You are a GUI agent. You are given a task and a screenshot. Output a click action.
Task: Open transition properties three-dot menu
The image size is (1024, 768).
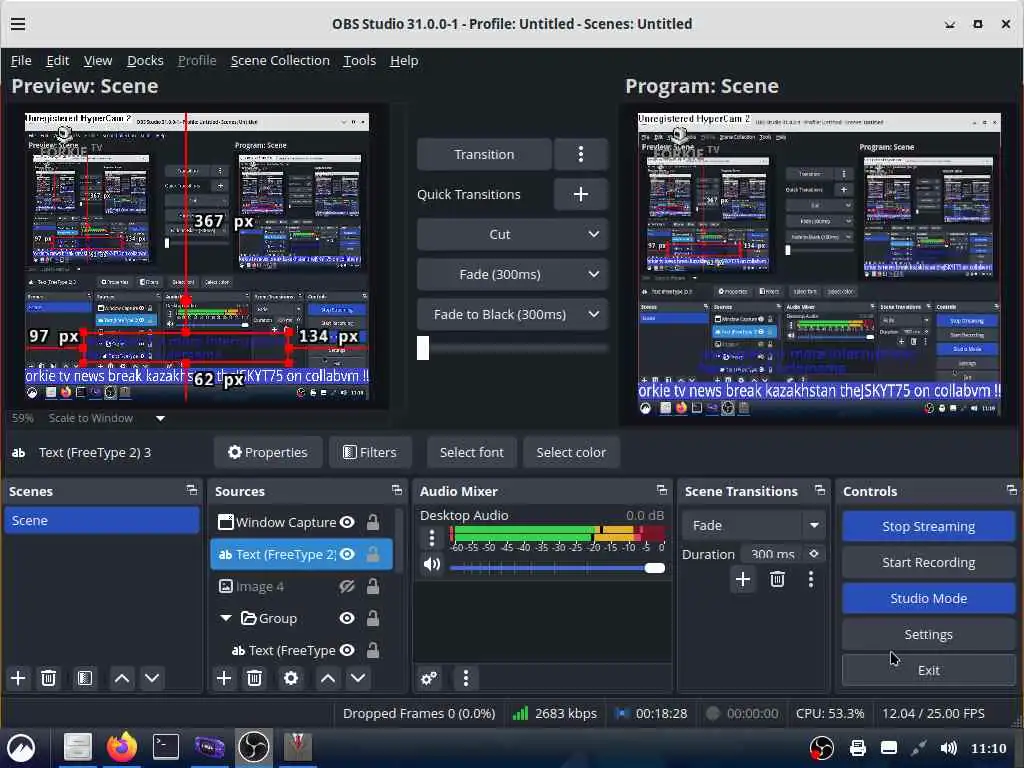(811, 579)
